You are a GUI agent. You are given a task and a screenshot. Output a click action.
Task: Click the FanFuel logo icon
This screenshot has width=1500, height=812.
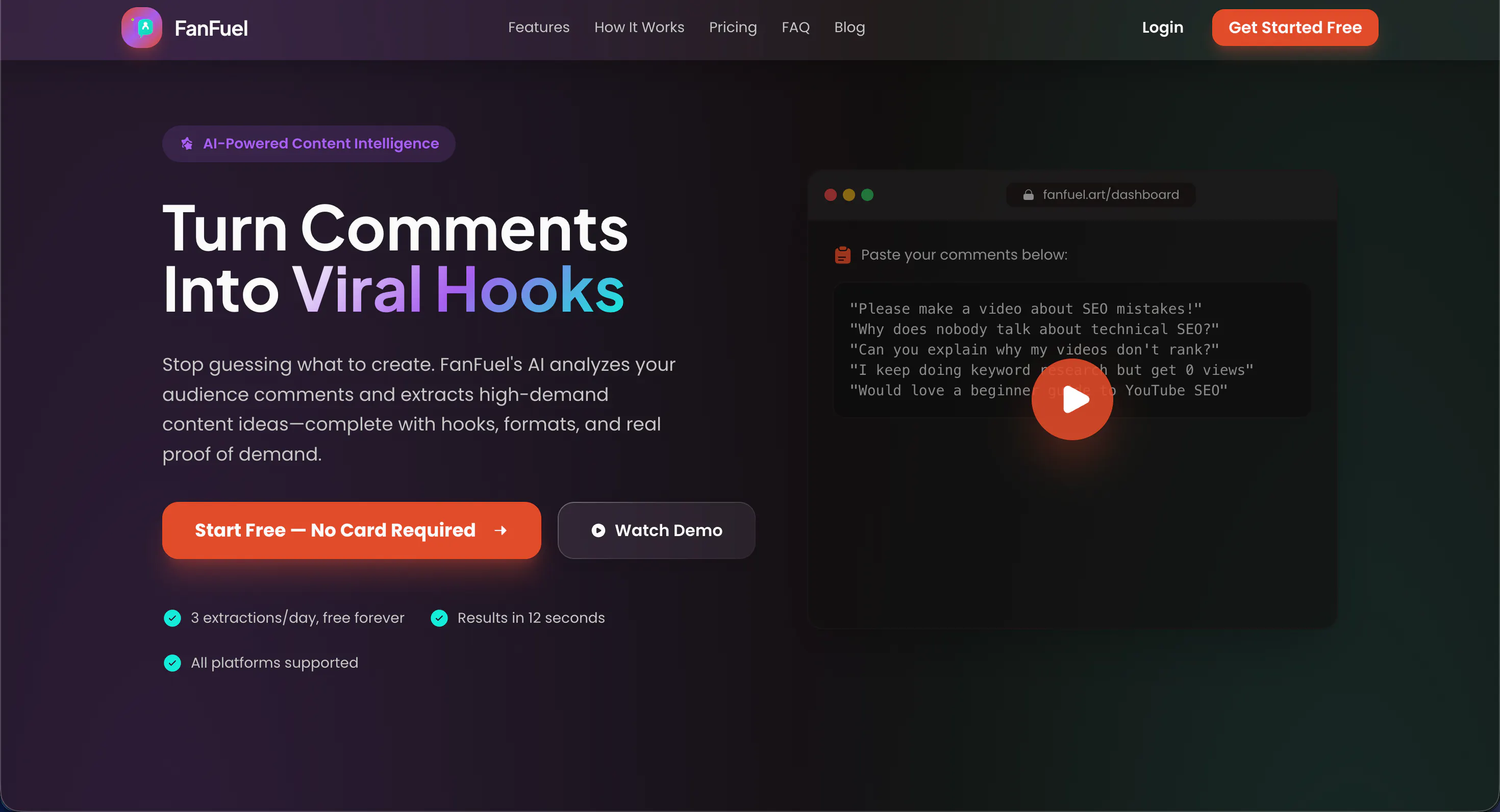click(x=141, y=28)
